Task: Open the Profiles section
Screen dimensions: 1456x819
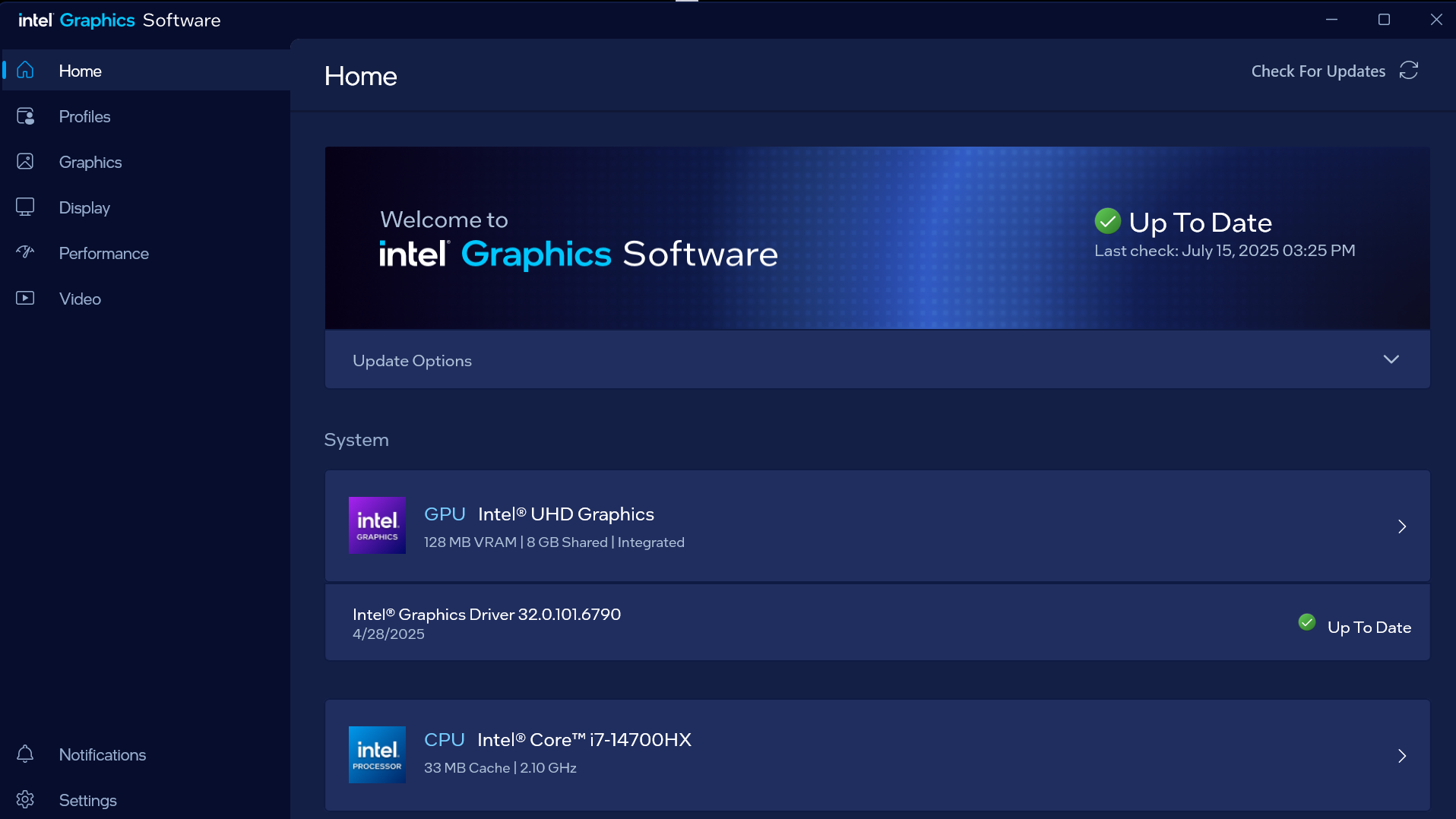Action: pos(146,116)
